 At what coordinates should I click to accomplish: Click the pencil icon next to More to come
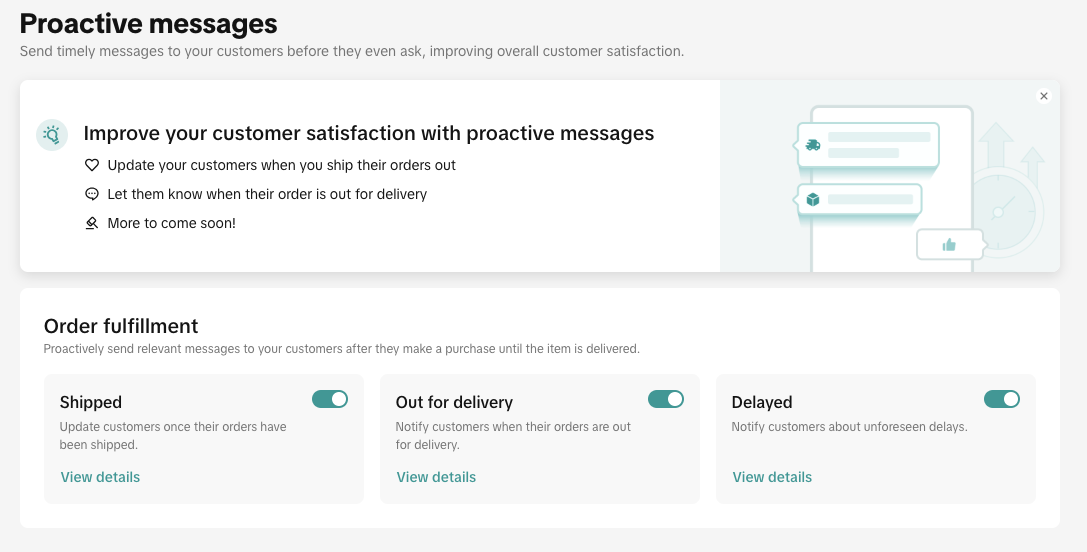(x=92, y=223)
